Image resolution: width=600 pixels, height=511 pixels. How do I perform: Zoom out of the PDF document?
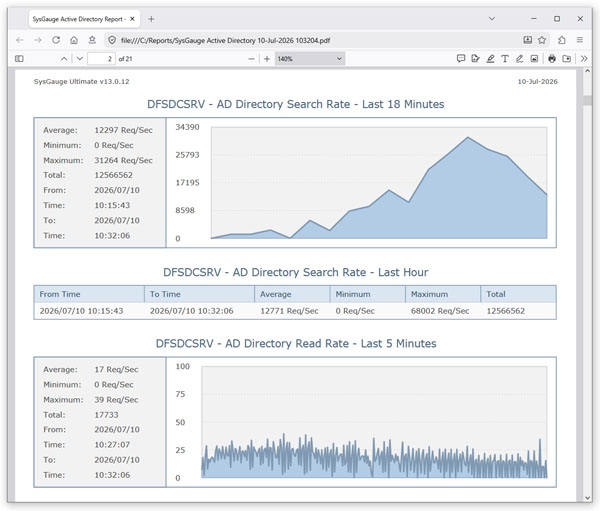(x=251, y=59)
